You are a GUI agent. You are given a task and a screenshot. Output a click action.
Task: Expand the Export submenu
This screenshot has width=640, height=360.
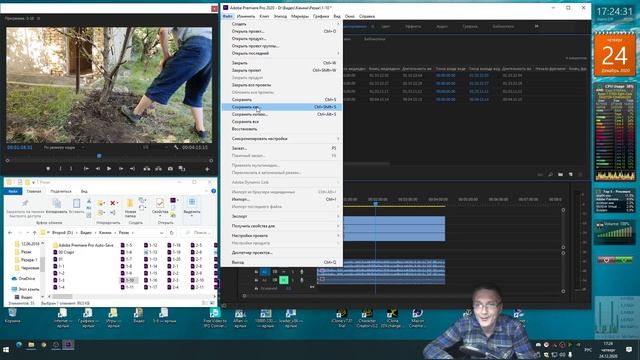282,216
